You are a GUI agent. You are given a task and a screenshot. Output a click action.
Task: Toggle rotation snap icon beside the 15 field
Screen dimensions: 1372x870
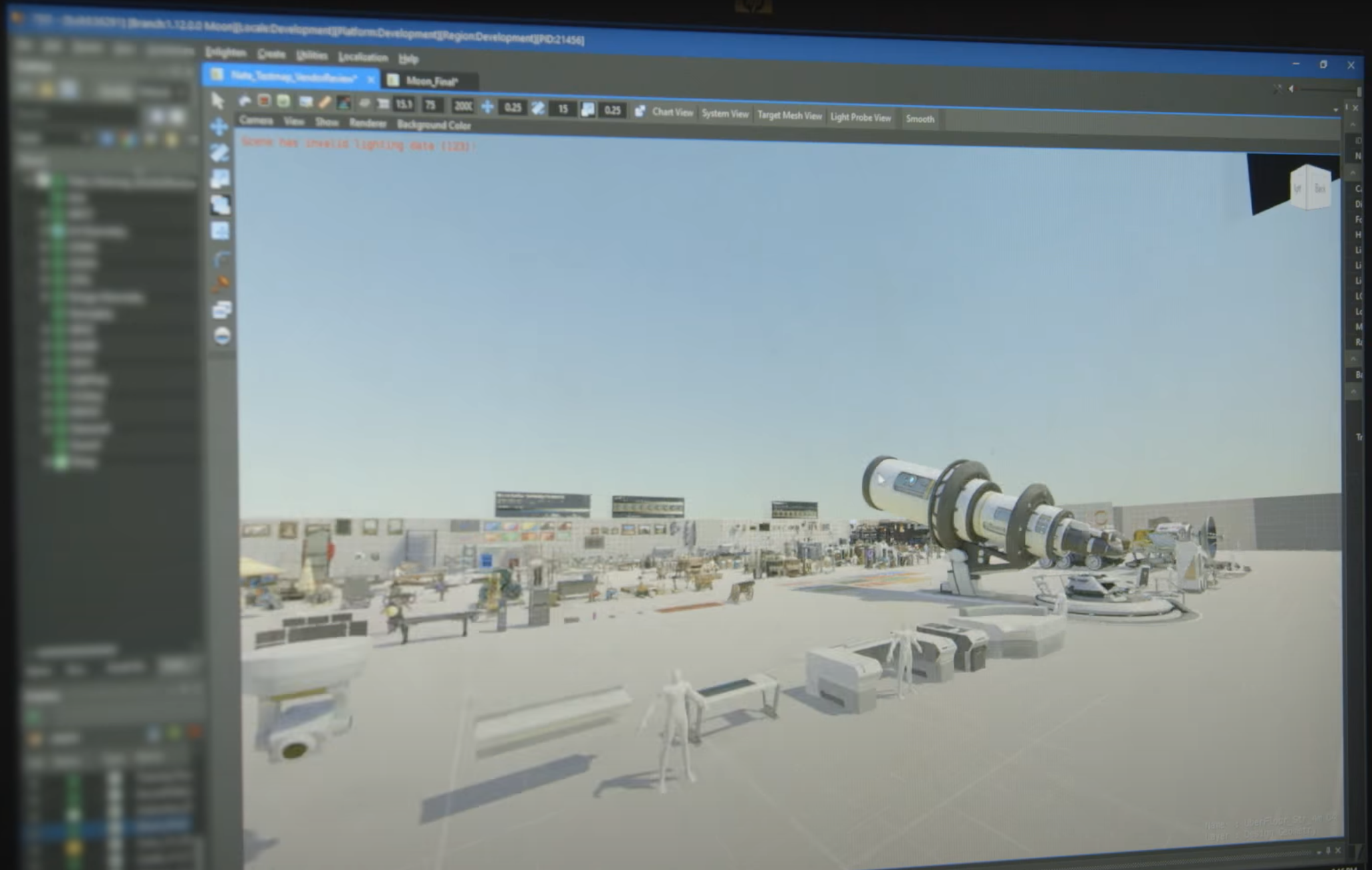tap(538, 108)
